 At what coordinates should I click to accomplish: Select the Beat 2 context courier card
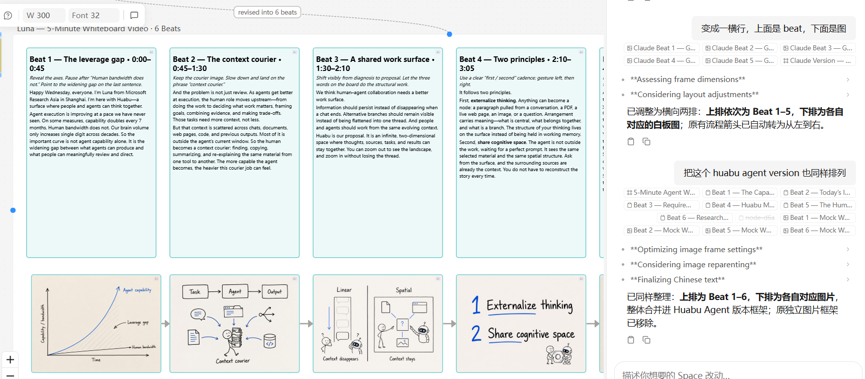coord(234,152)
